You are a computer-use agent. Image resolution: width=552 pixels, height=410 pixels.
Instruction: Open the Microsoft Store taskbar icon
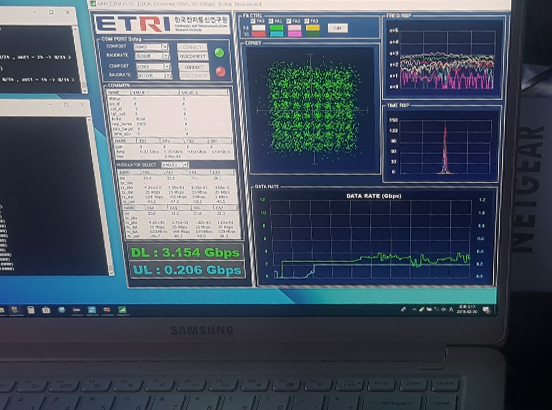[x=46, y=310]
